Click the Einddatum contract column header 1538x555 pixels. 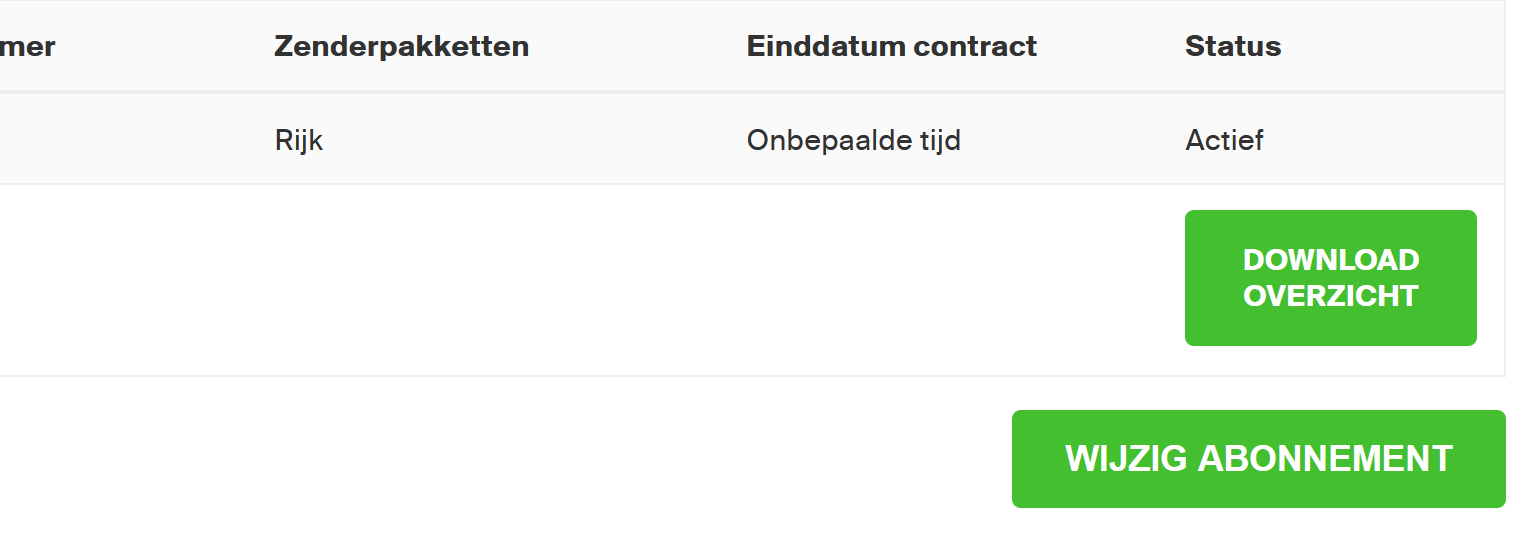pos(891,46)
